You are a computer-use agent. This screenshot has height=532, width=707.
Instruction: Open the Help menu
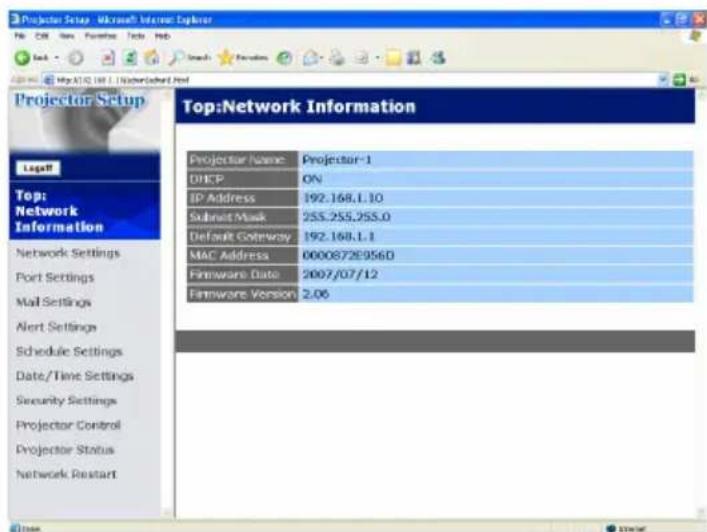(x=162, y=36)
